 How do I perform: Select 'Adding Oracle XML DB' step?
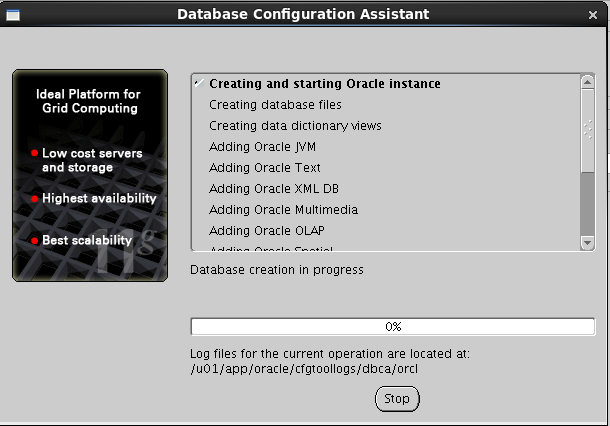coord(274,189)
